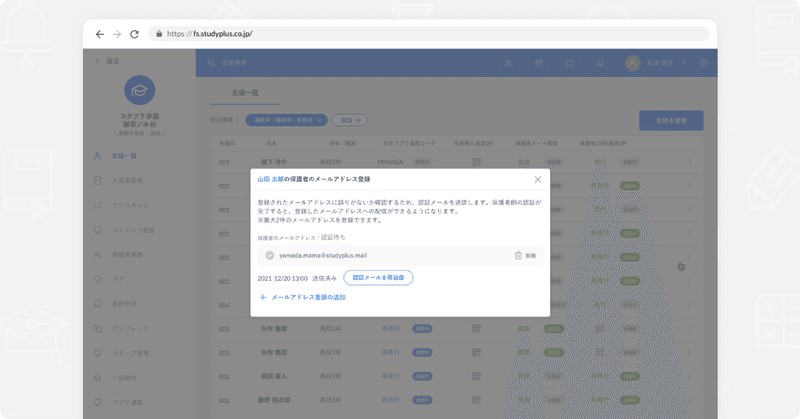
Task: Click the email yamada.mama@studyplus.mail
Action: tap(323, 256)
